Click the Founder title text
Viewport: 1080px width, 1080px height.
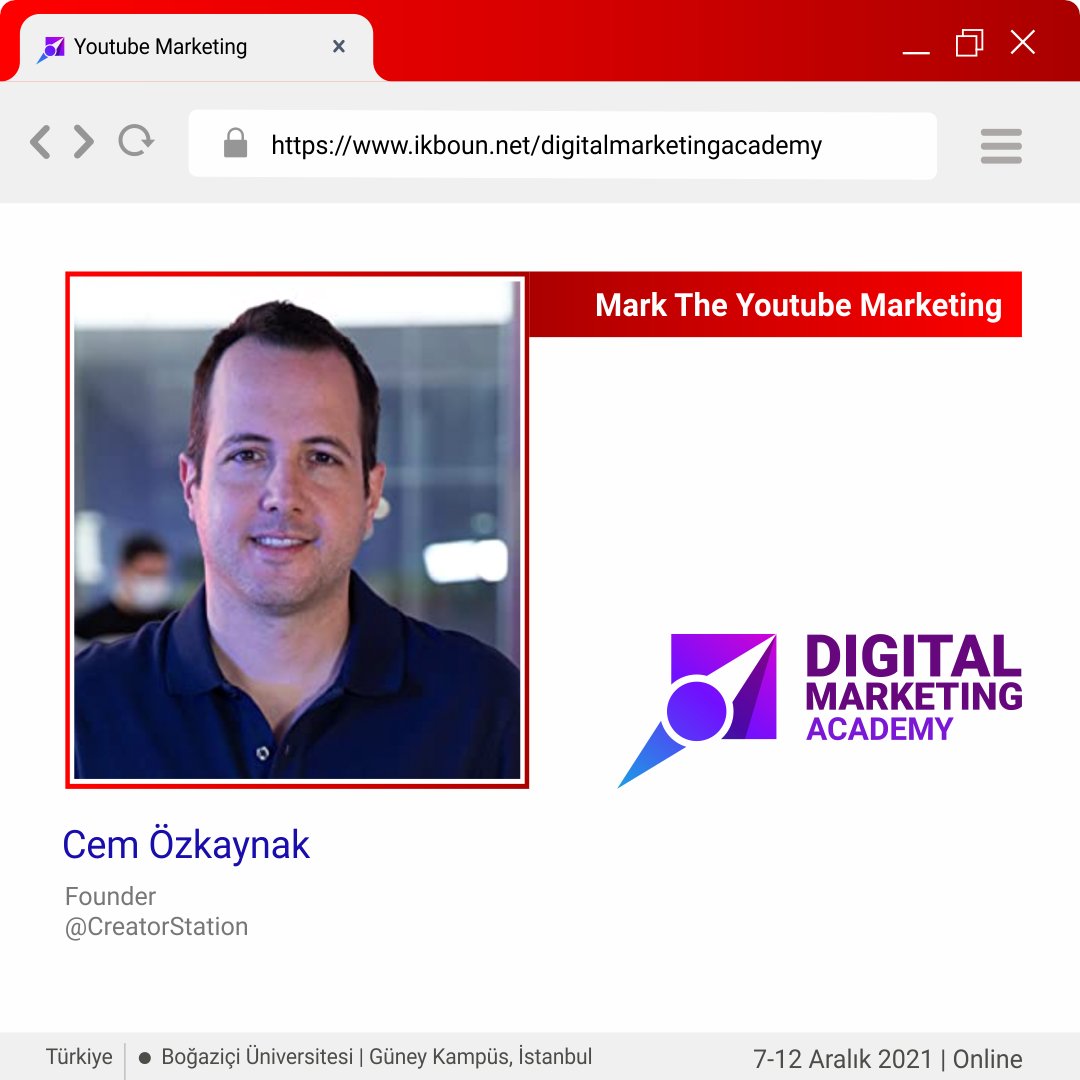click(110, 896)
